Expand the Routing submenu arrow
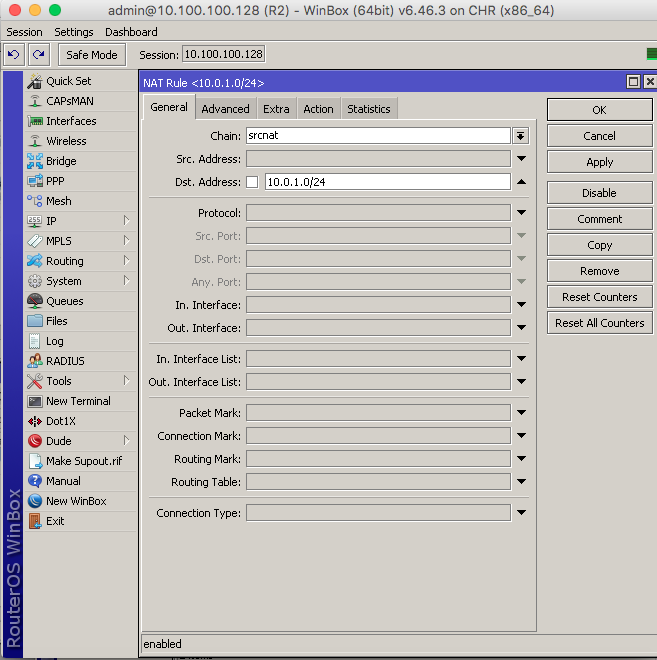The height and width of the screenshot is (660, 657). [127, 261]
